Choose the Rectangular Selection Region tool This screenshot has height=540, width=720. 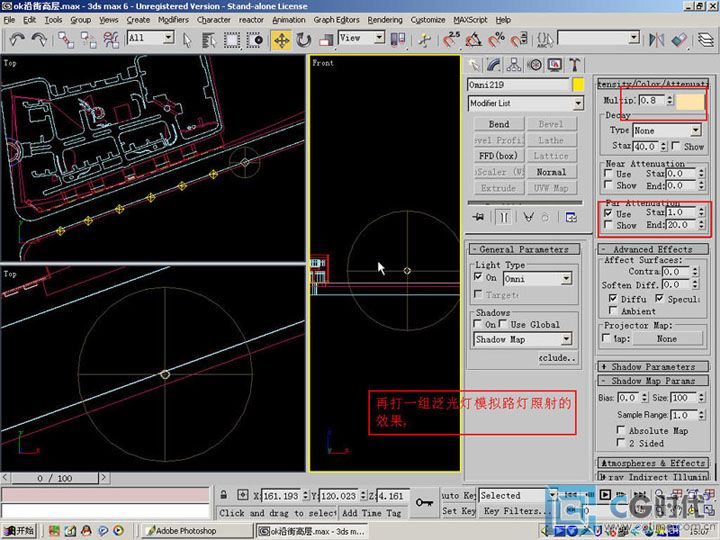[x=231, y=40]
